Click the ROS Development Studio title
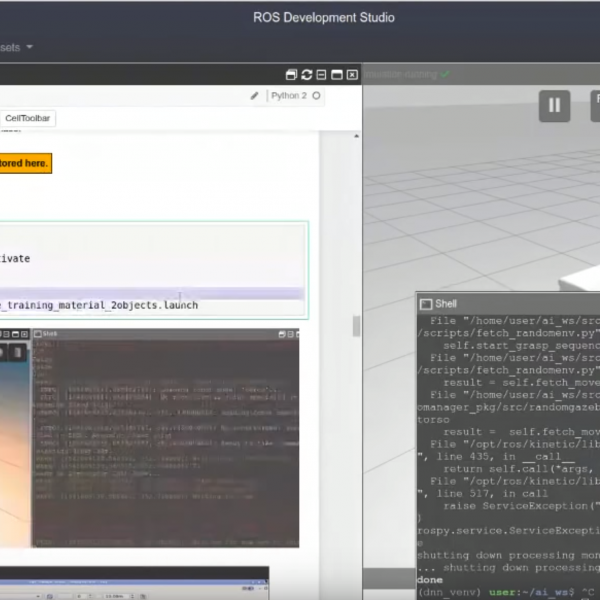Viewport: 600px width, 600px height. (x=324, y=18)
